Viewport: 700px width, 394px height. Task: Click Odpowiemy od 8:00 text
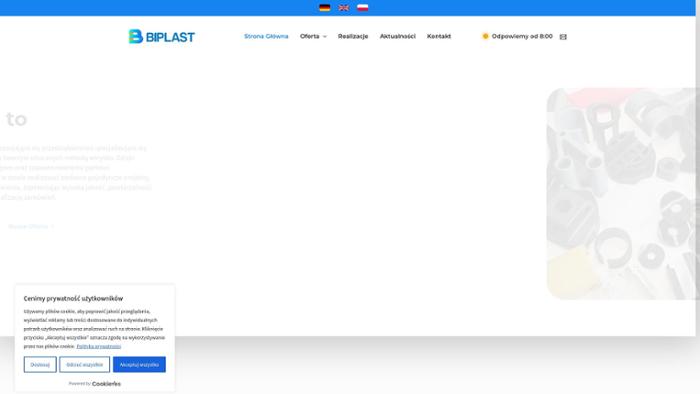click(x=522, y=36)
